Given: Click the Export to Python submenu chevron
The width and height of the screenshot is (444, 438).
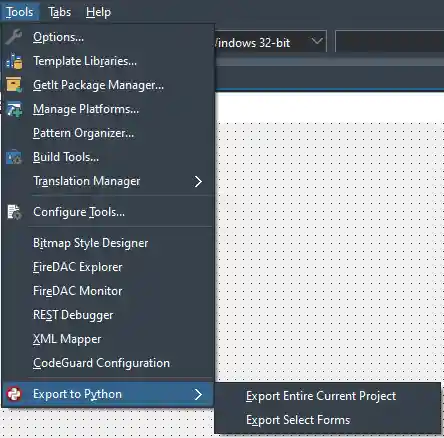Looking at the screenshot, I should (x=198, y=394).
